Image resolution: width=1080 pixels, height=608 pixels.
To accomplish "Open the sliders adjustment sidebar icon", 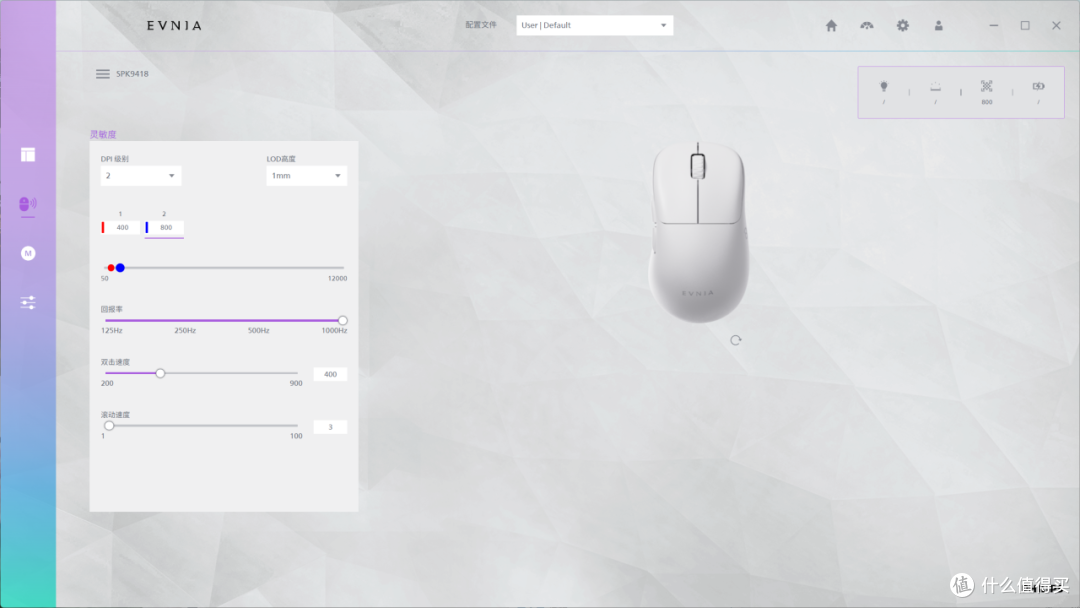I will click(x=28, y=302).
